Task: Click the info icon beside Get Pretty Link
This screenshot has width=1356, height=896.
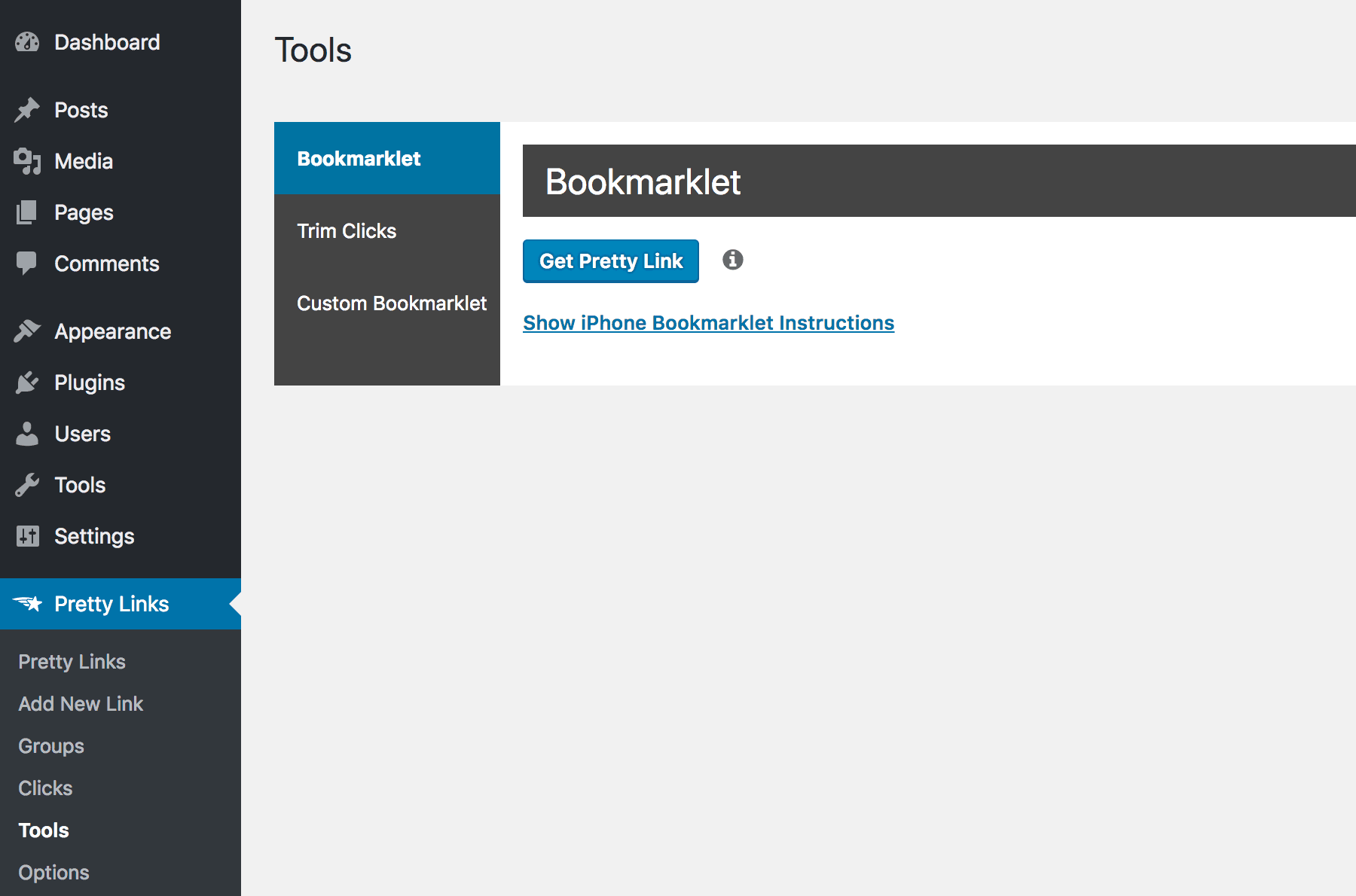Action: [731, 260]
